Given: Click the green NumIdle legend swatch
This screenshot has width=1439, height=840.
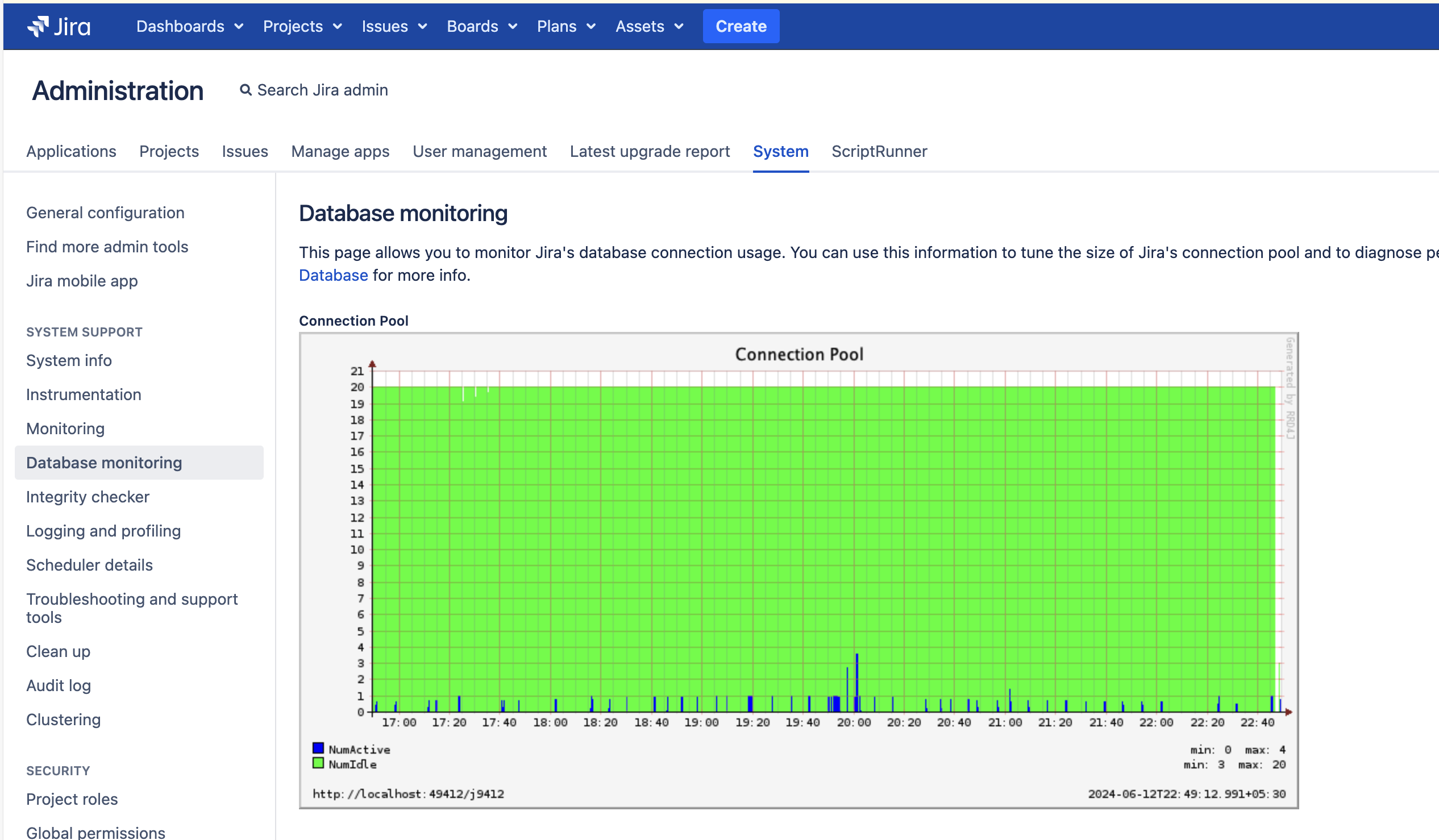Looking at the screenshot, I should [x=318, y=763].
